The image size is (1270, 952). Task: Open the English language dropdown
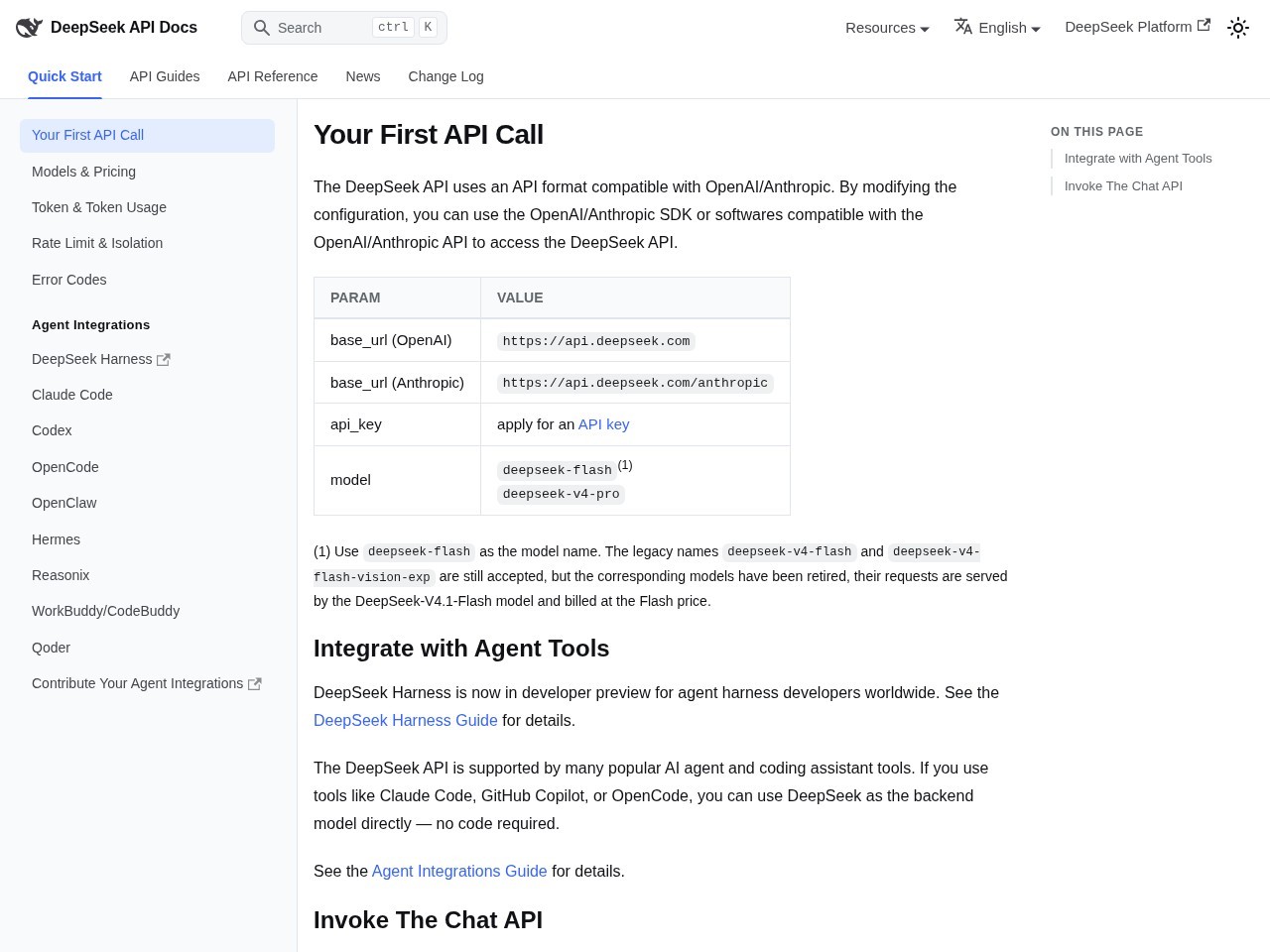point(997,28)
